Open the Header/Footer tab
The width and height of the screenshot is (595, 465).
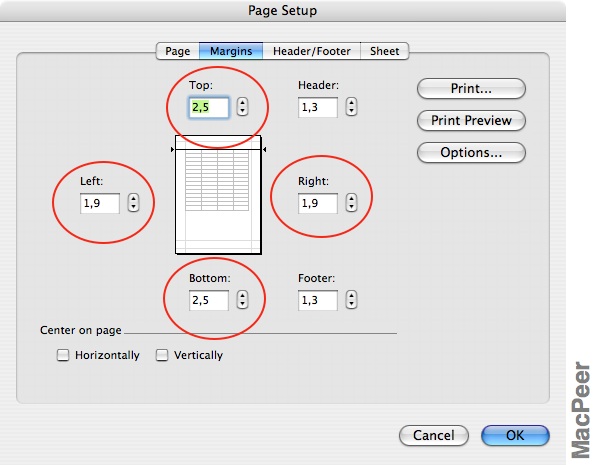(312, 51)
